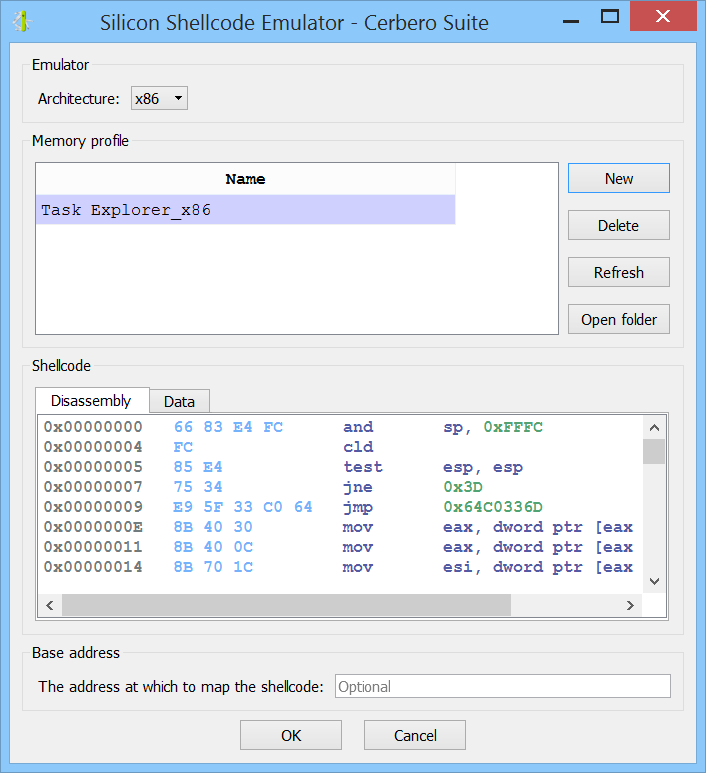706x773 pixels.
Task: Click the horizontal scroll left arrow
Action: click(x=50, y=605)
